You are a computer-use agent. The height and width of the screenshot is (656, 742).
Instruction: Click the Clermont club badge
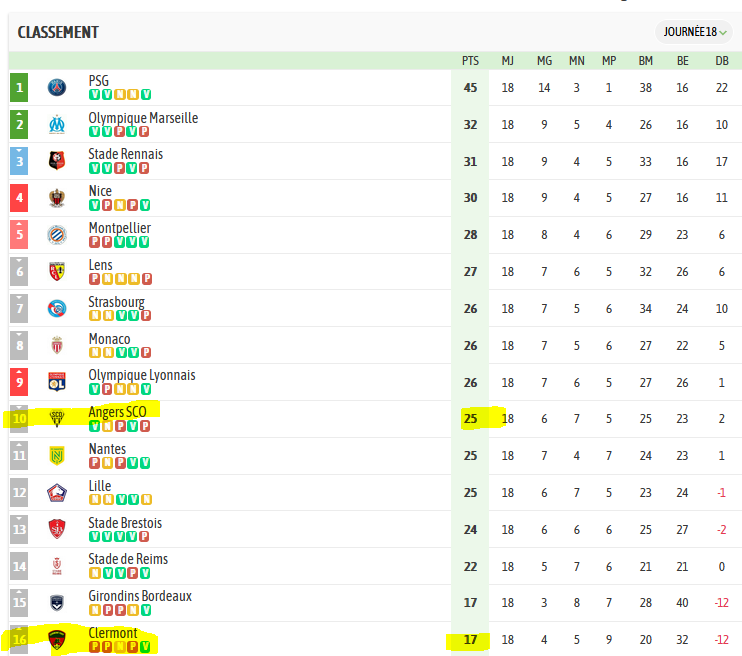[57, 640]
